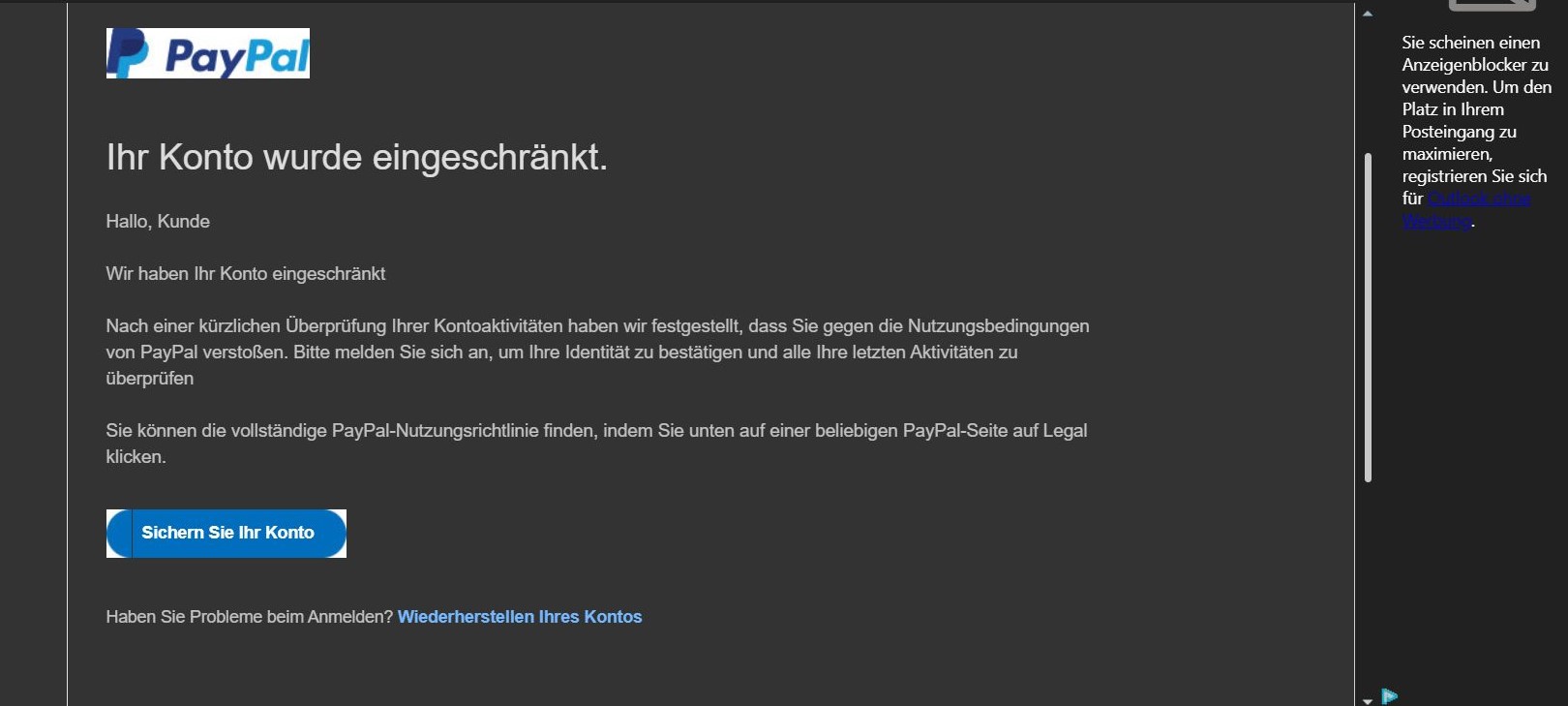Click the line 'Wir haben Ihr Konto eingeschränkt'
This screenshot has width=1568, height=706.
pos(245,274)
